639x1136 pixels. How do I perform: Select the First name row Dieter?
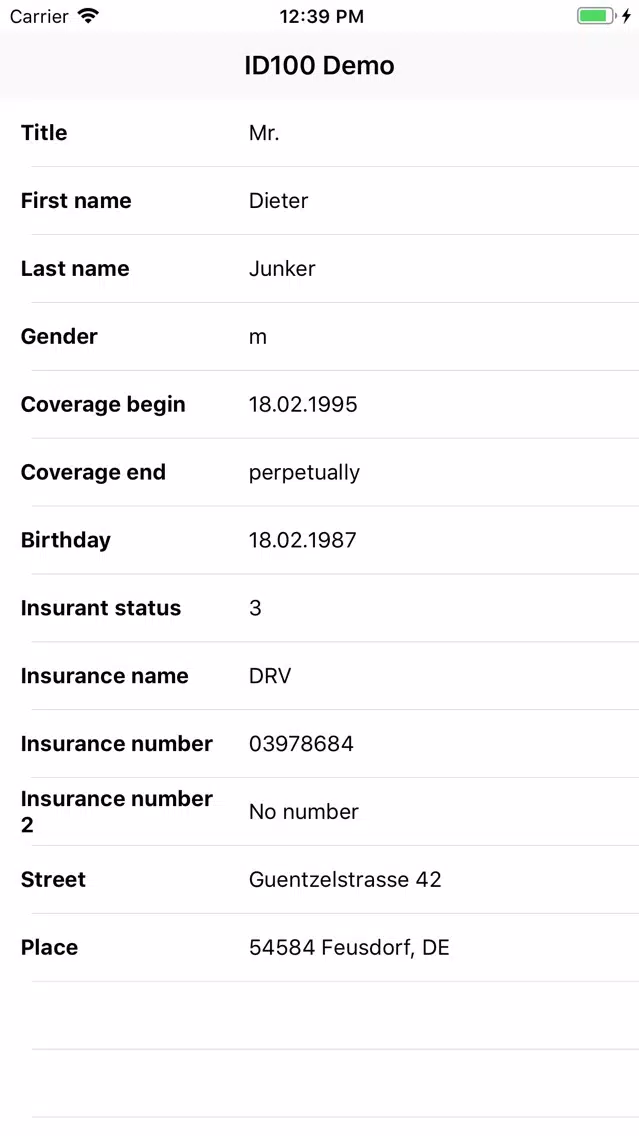[320, 201]
